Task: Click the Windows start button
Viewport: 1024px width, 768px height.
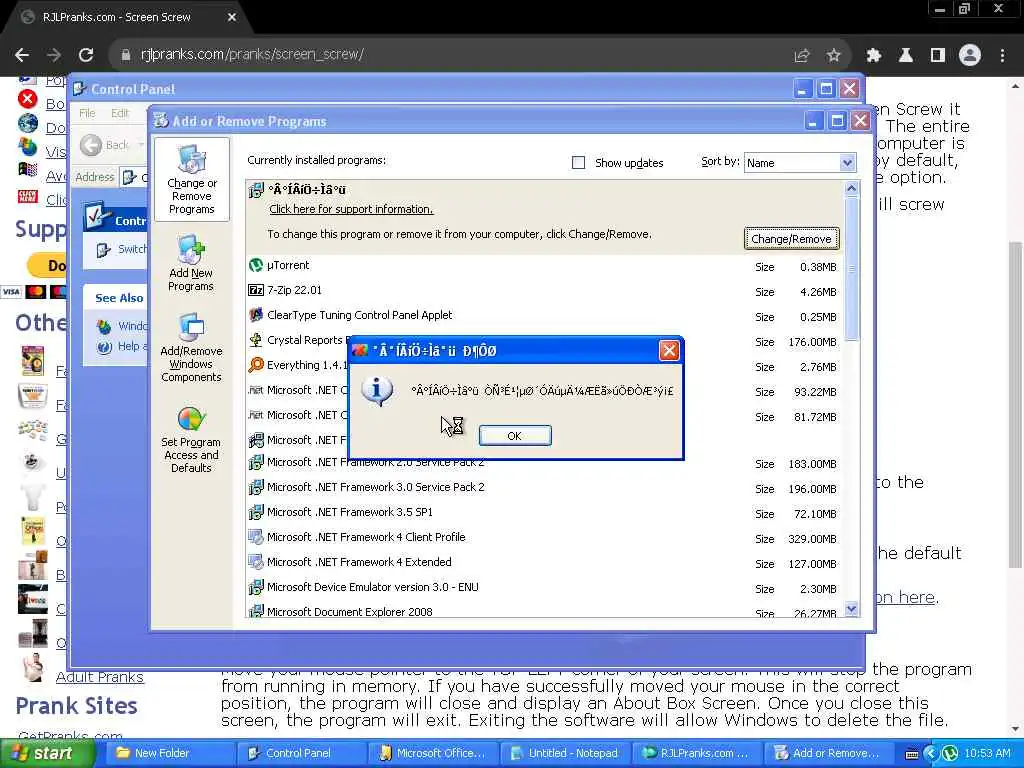Action: (x=47, y=753)
